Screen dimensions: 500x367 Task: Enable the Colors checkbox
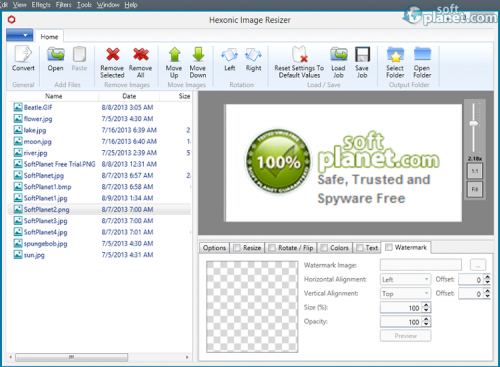(x=324, y=248)
